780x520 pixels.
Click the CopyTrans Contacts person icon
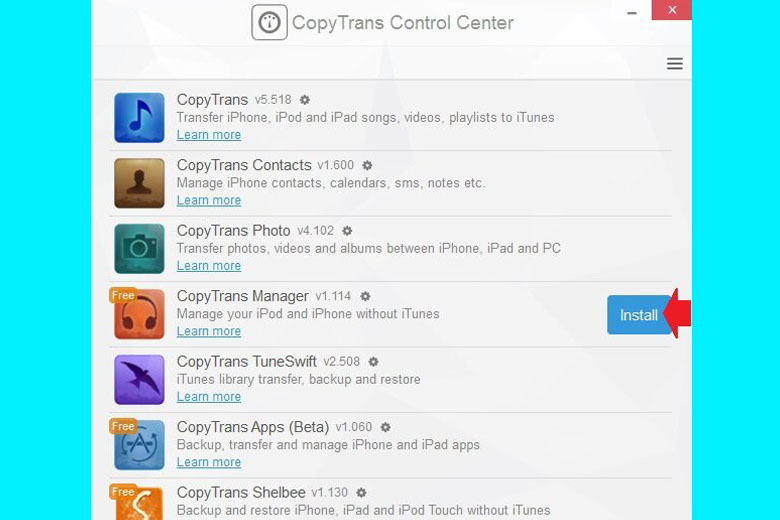(x=139, y=183)
